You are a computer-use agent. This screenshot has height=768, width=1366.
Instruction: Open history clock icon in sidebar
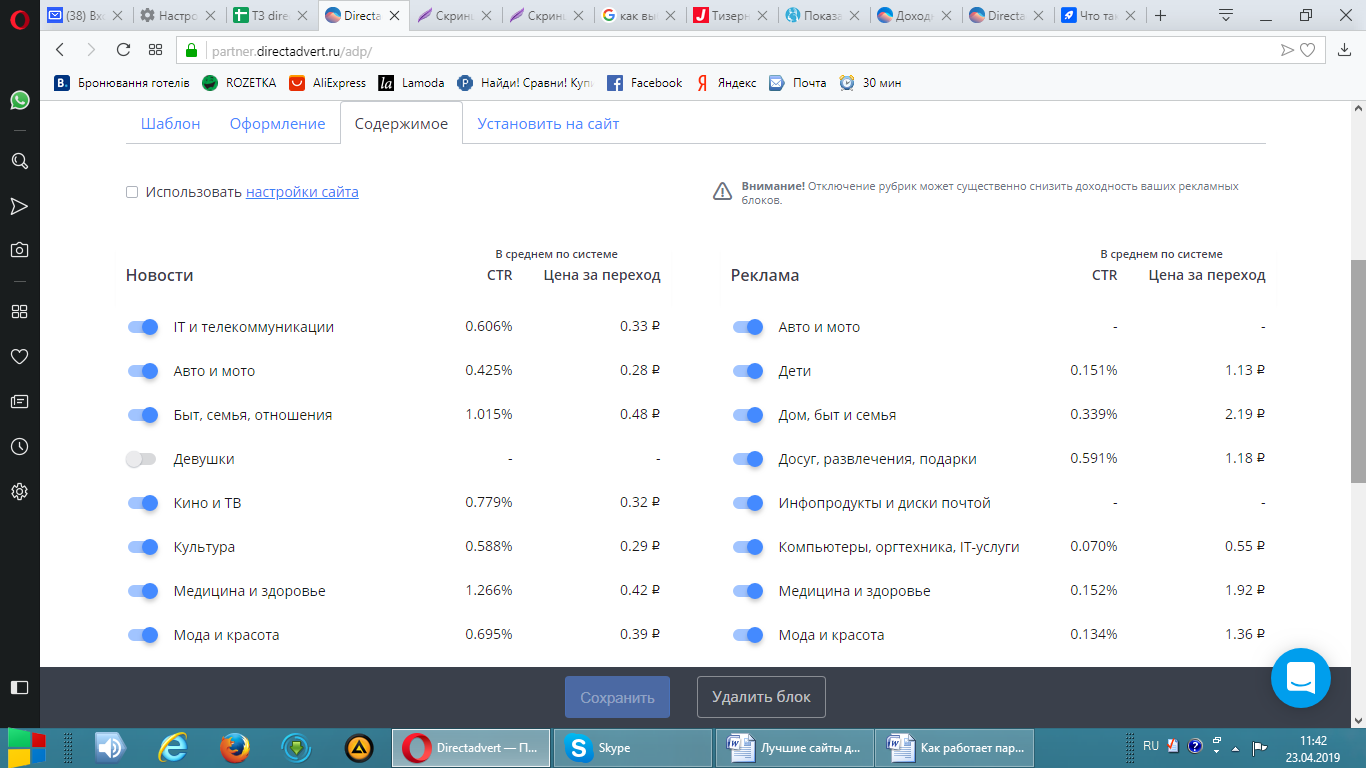(19, 446)
